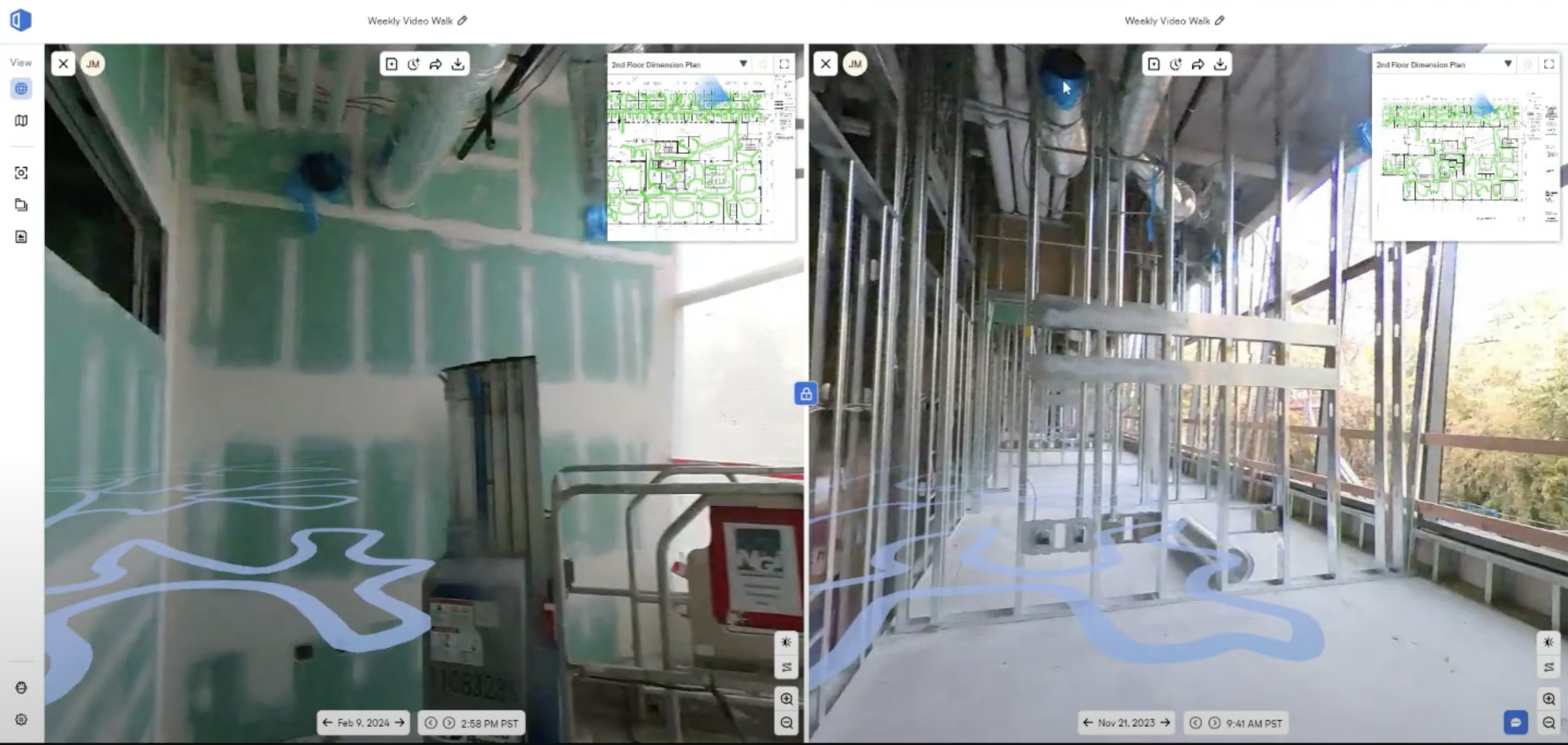The width and height of the screenshot is (1568, 745).
Task: Select the globe view icon in sidebar
Action: [21, 89]
